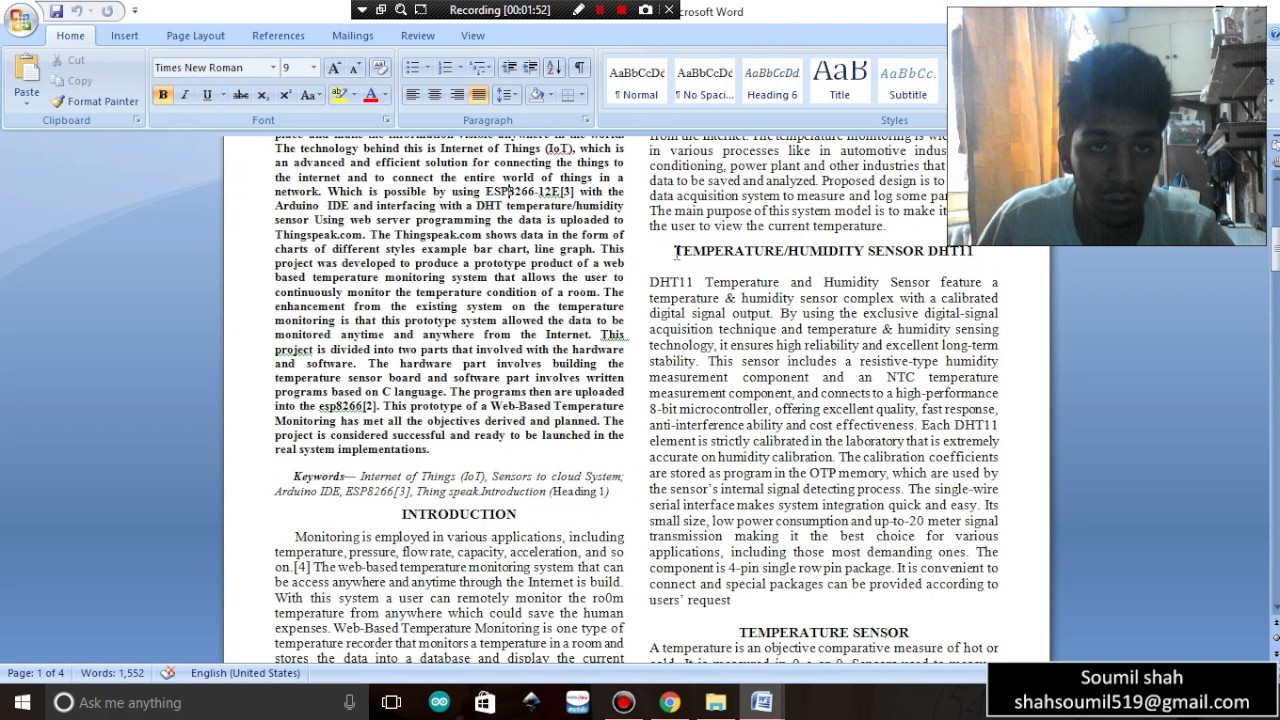Apply yellow text highlight color

tap(339, 95)
